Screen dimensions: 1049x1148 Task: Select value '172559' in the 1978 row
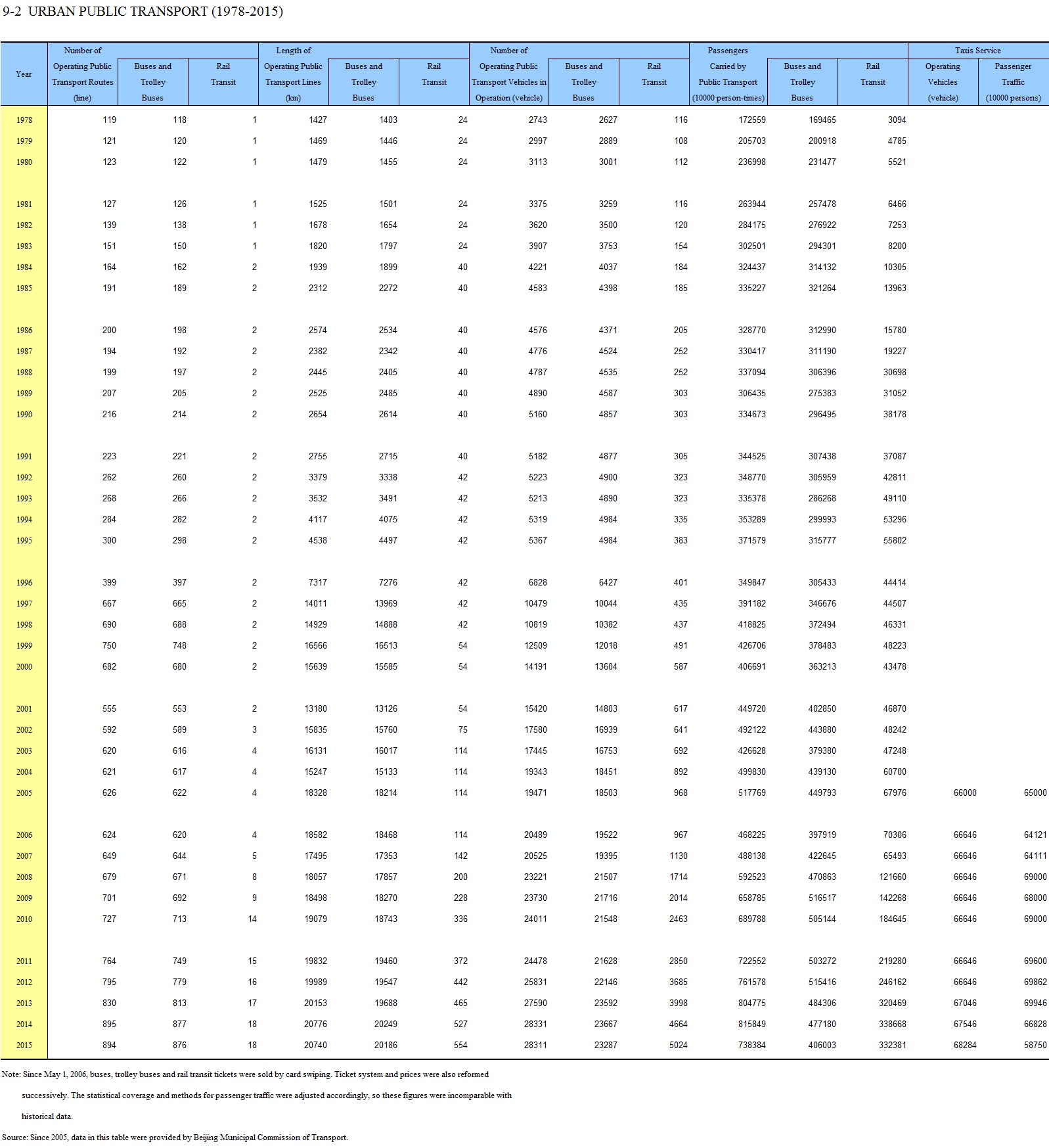click(x=752, y=120)
